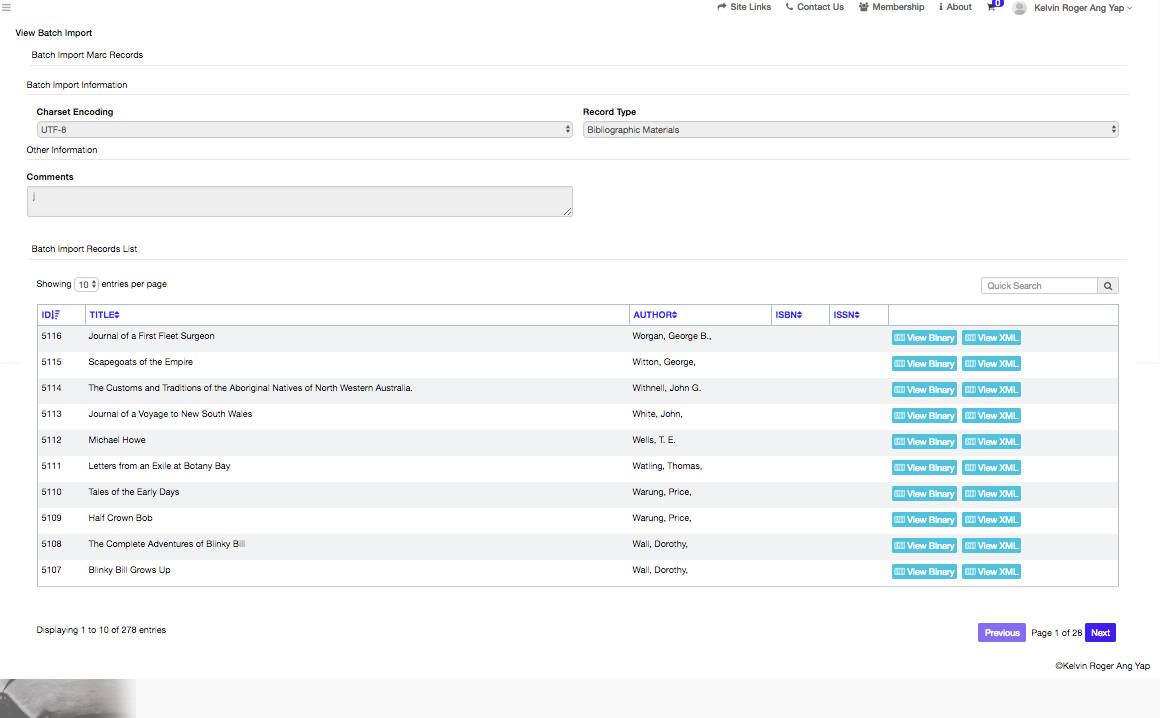This screenshot has width=1160, height=718.
Task: View XML for Blinky Bill Grows Up
Action: pyautogui.click(x=991, y=572)
